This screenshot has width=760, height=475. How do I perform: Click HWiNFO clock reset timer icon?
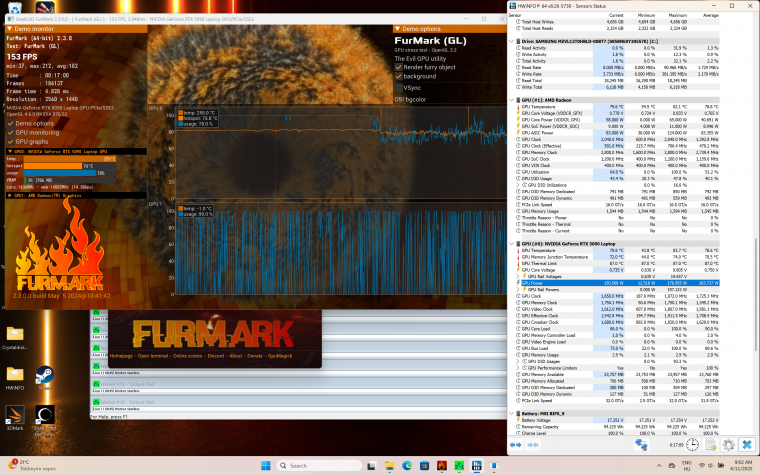click(692, 444)
